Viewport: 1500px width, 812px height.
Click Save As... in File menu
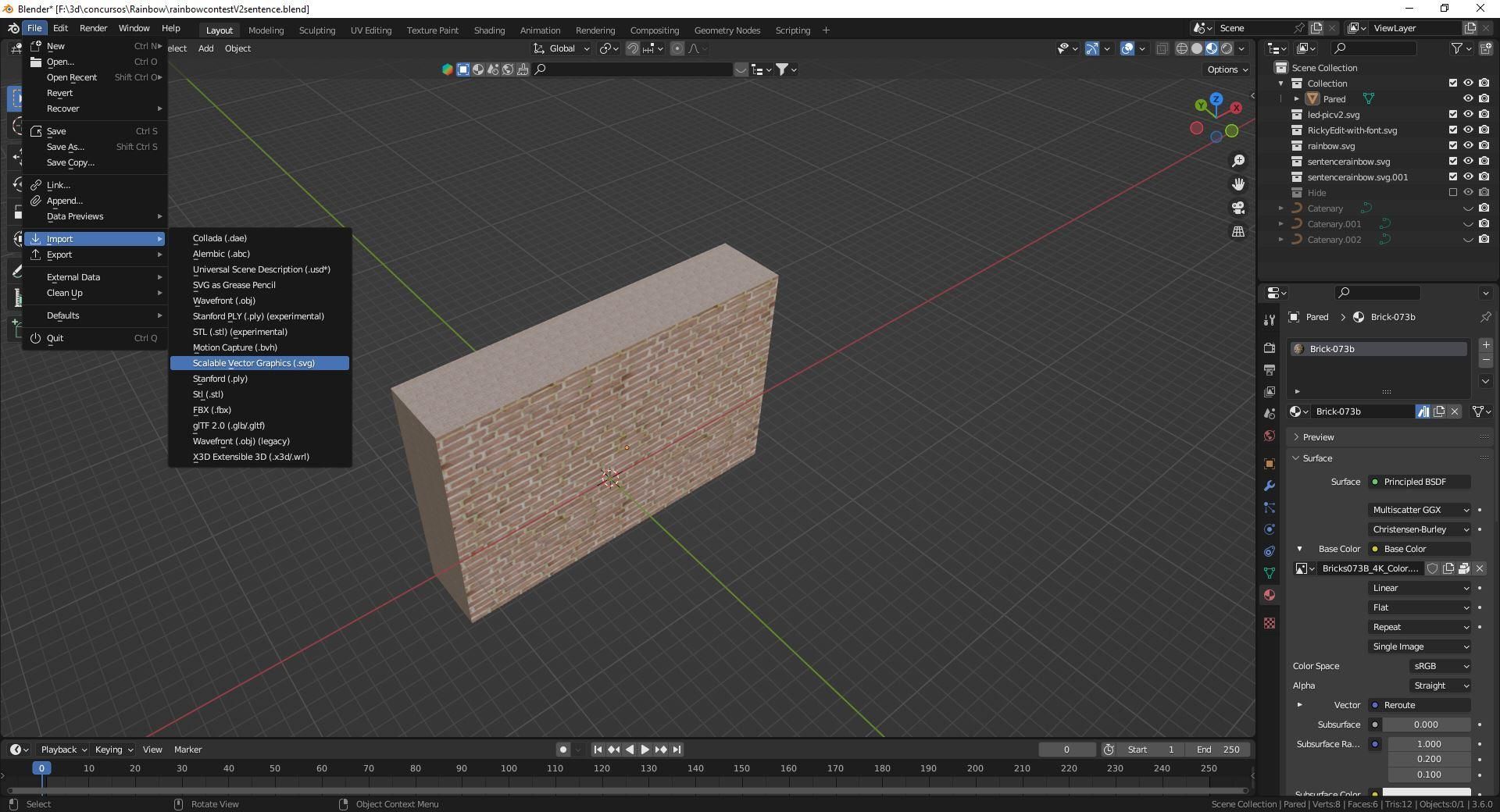(66, 147)
